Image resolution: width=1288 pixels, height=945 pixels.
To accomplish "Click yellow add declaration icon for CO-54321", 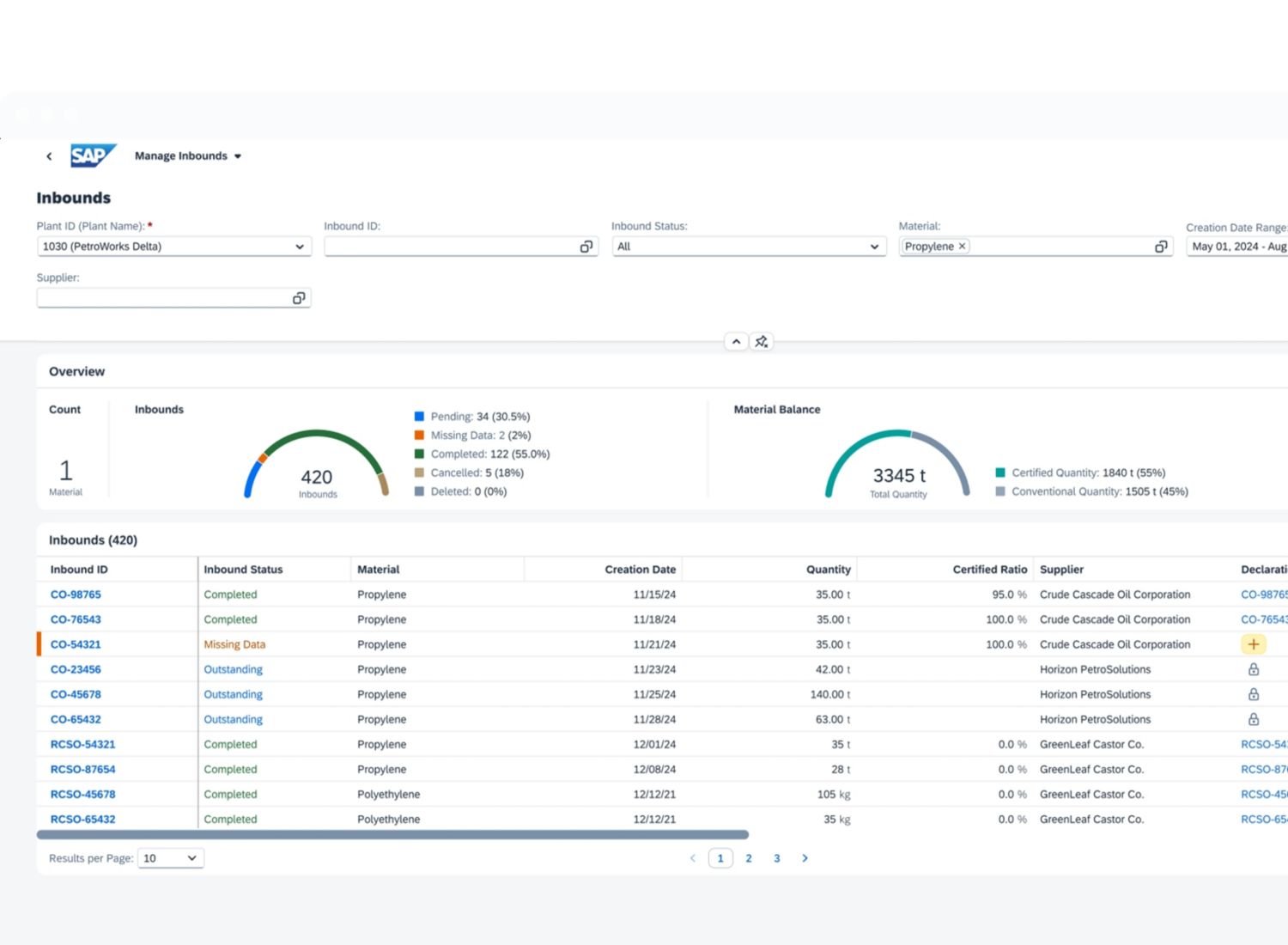I will [x=1253, y=644].
